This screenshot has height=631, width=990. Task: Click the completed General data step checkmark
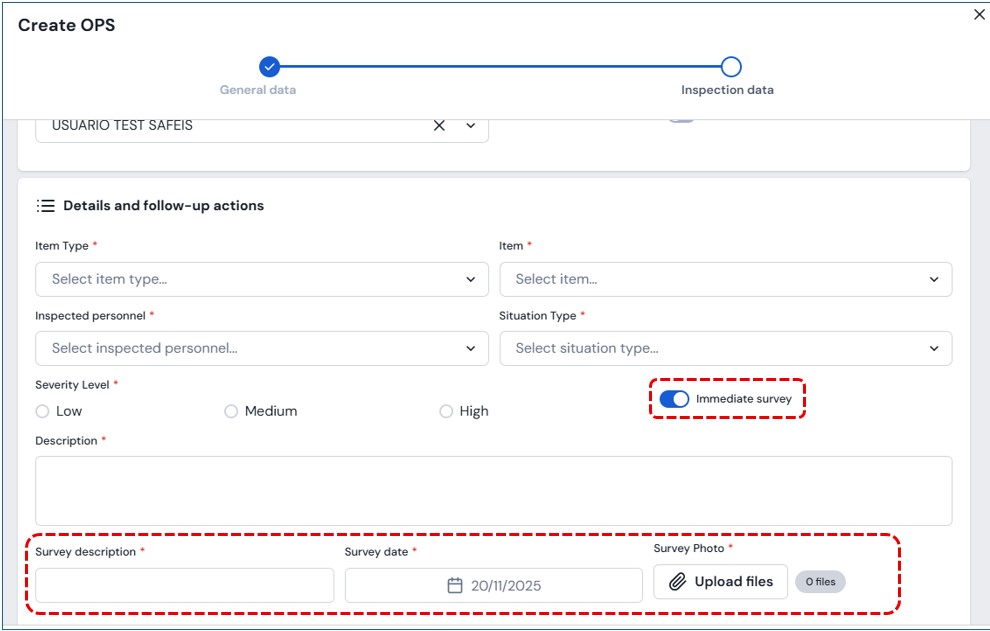(269, 67)
